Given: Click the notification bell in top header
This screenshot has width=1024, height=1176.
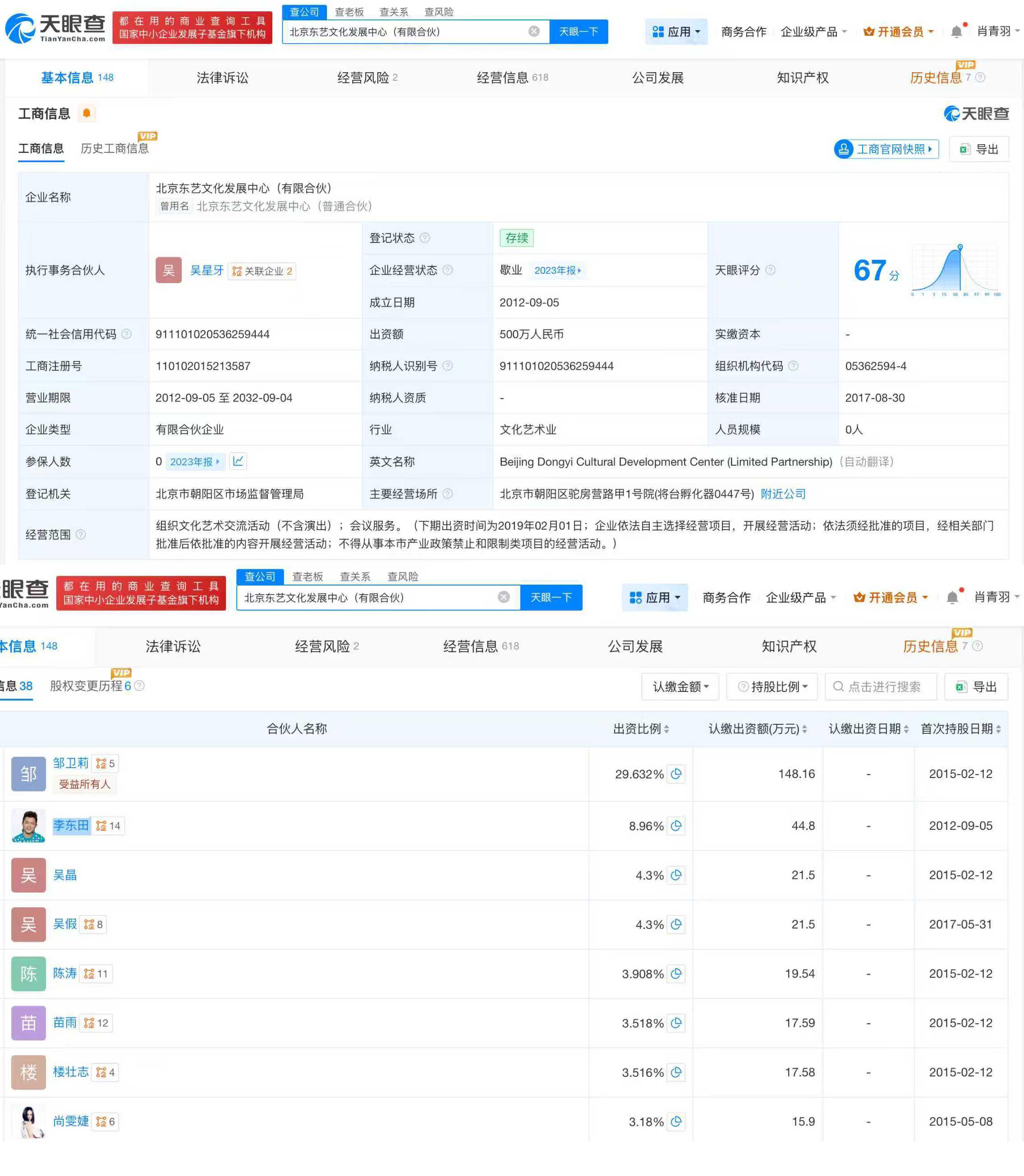Looking at the screenshot, I should pyautogui.click(x=956, y=32).
